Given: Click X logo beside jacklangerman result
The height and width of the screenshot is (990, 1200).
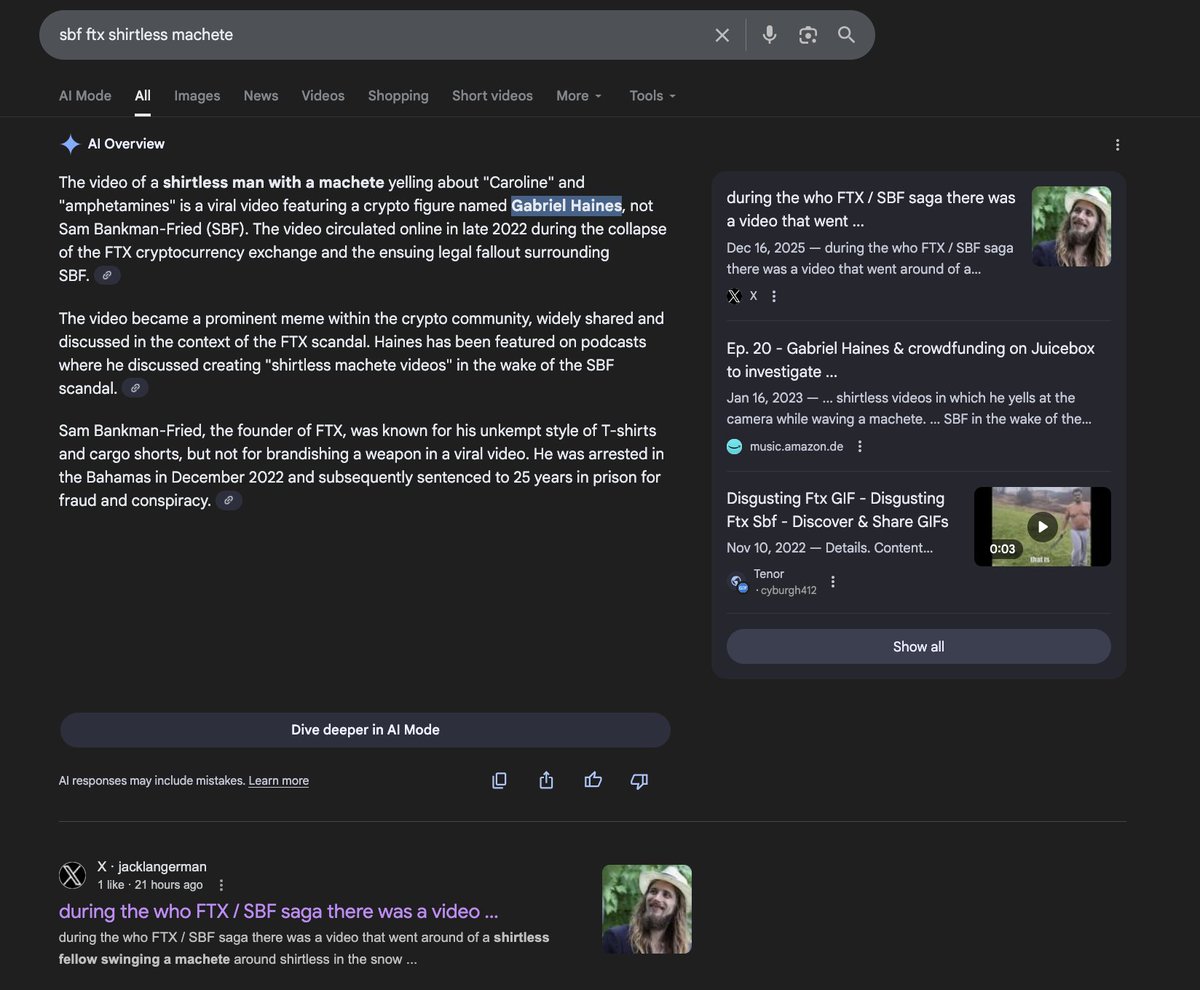Looking at the screenshot, I should pyautogui.click(x=72, y=875).
